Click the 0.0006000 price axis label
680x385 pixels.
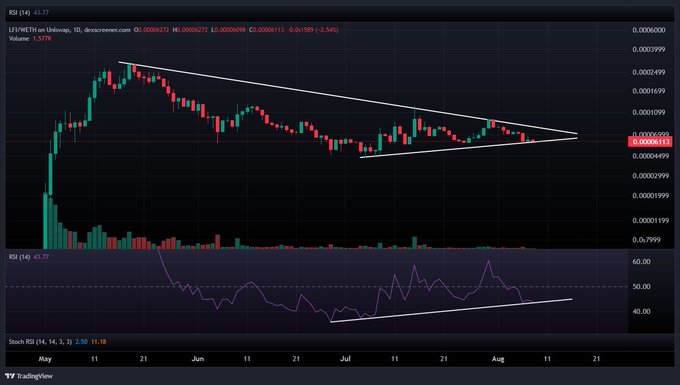[x=648, y=30]
